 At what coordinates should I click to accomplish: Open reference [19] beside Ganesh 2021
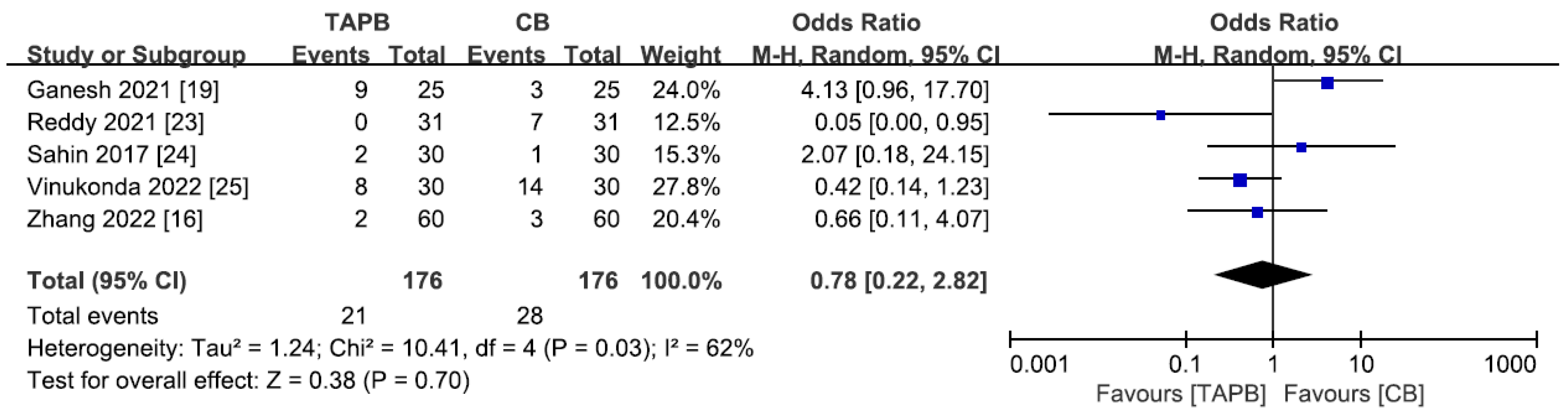[199, 90]
